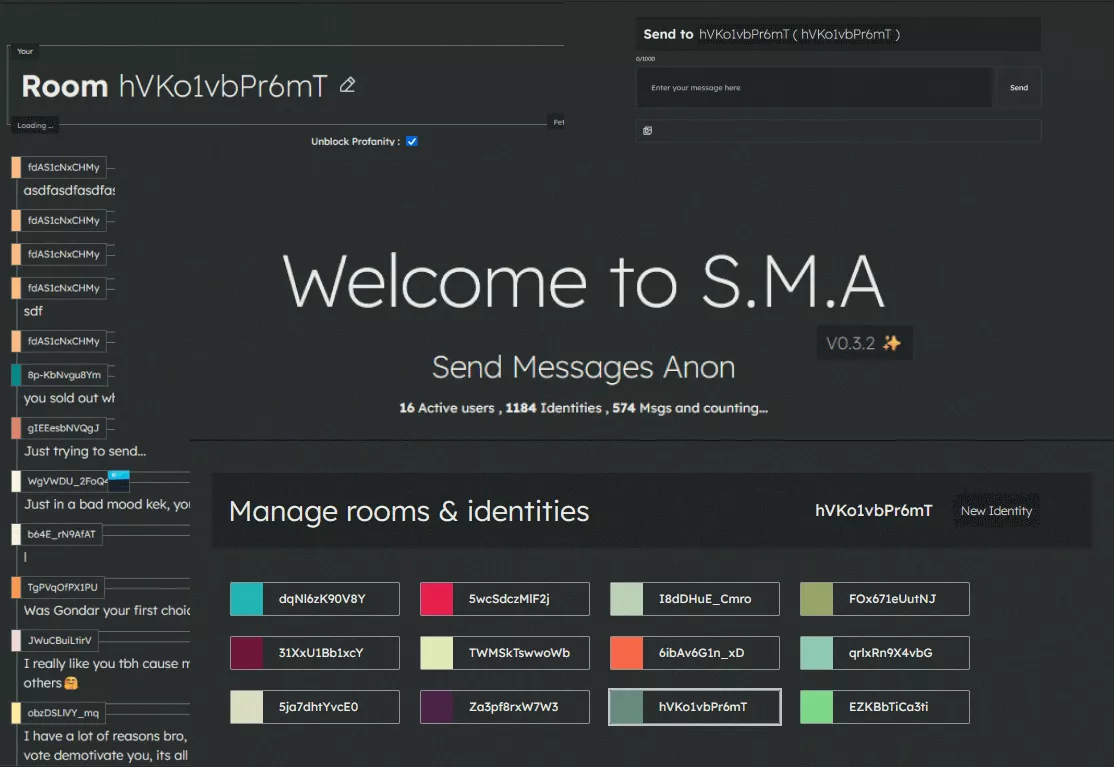Click the TgPvqOfPX1PU username label
The width and height of the screenshot is (1114, 767).
[62, 587]
